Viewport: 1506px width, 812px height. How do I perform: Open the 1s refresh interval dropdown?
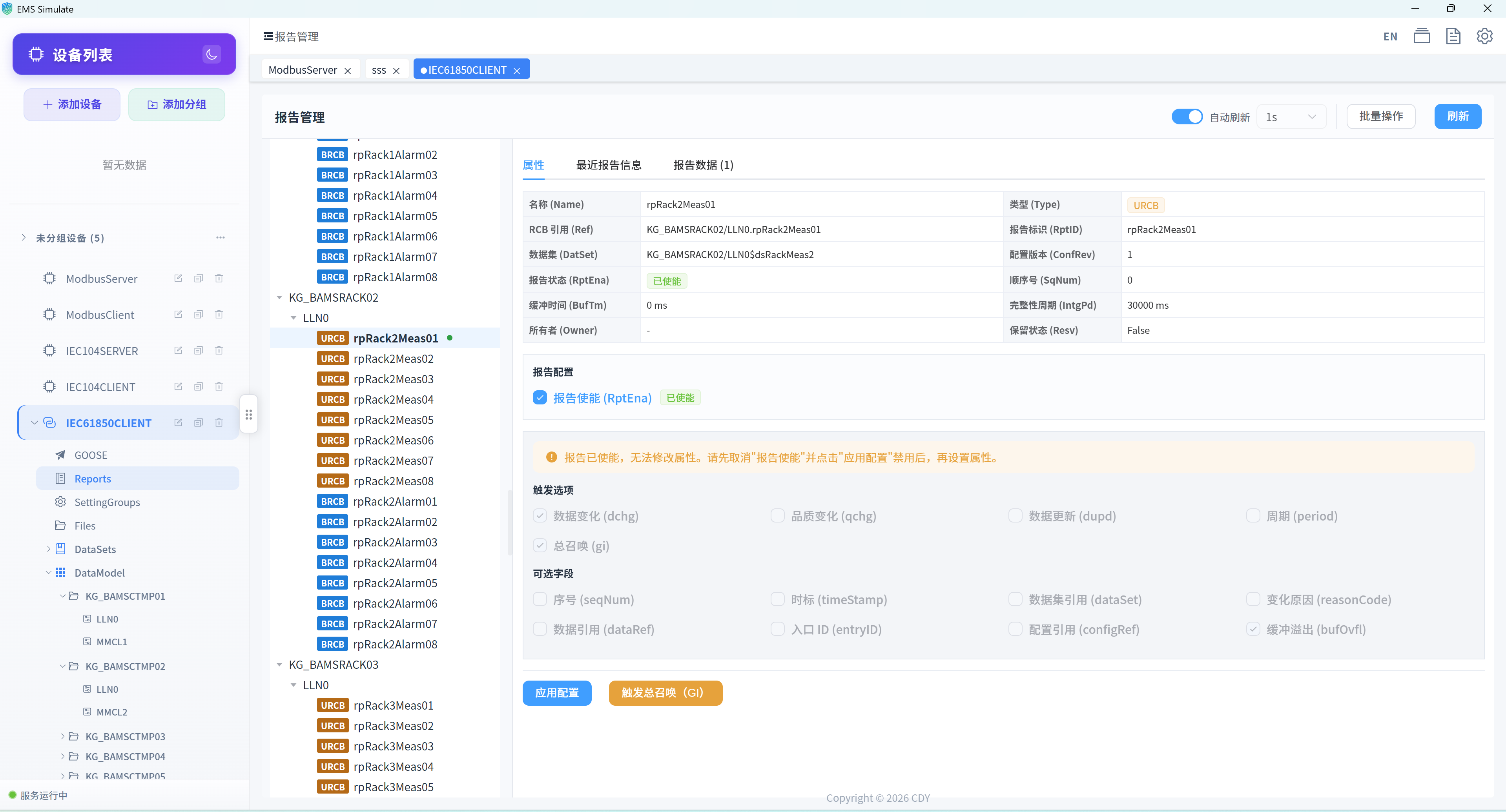(1291, 117)
